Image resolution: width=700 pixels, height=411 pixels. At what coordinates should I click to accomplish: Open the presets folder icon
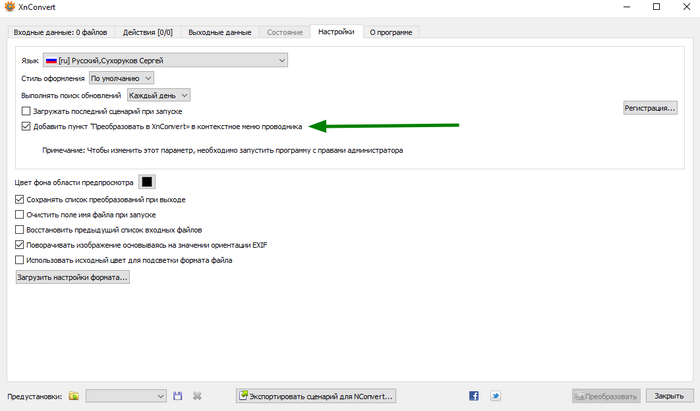coord(74,396)
